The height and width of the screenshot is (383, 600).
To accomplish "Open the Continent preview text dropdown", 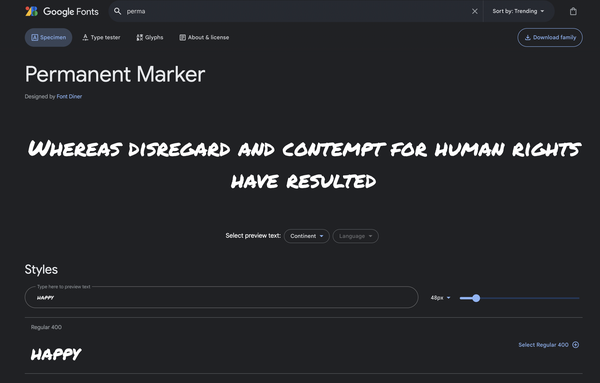I will pos(307,236).
